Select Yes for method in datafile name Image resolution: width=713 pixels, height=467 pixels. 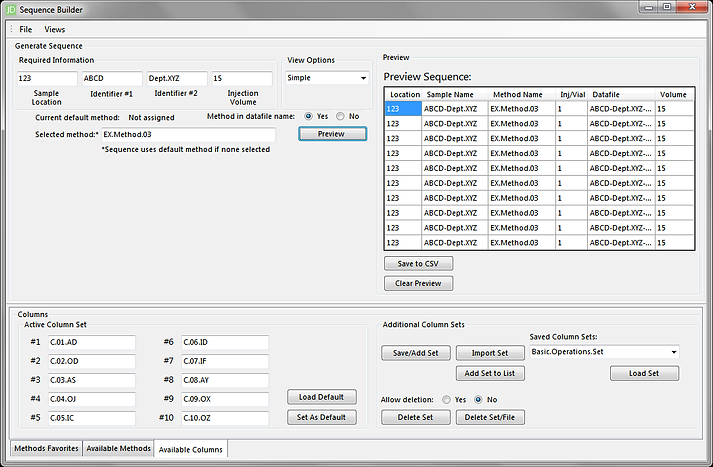click(x=309, y=116)
